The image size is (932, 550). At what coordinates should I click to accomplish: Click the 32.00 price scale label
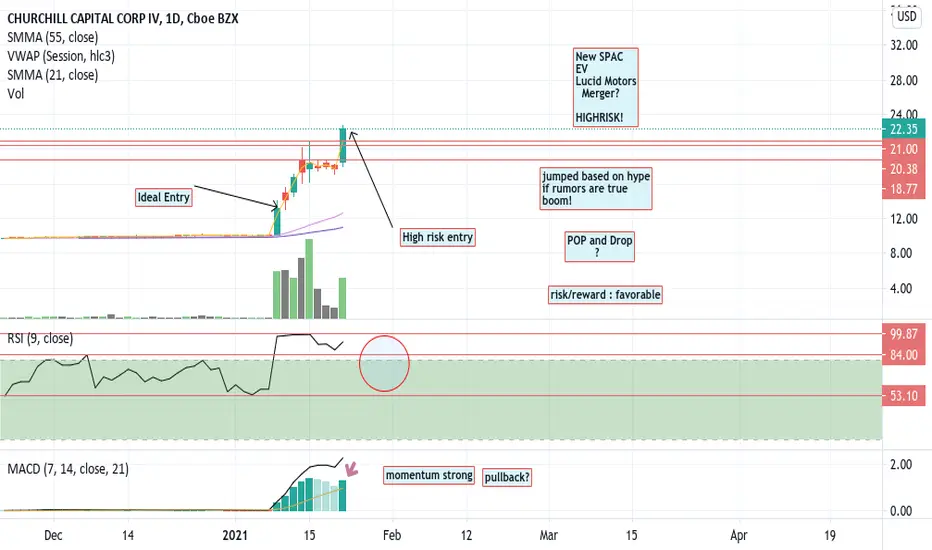pyautogui.click(x=903, y=45)
